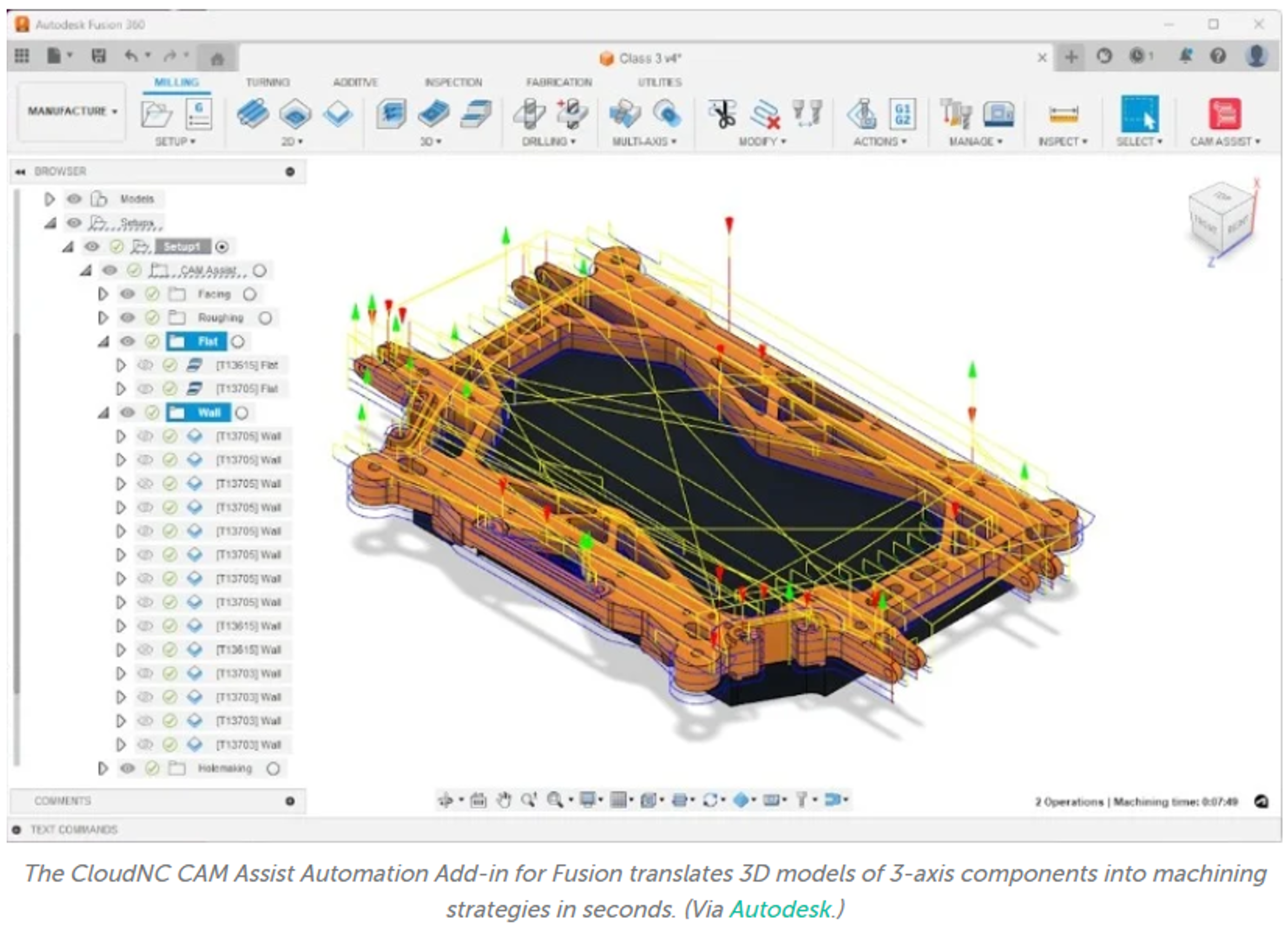The height and width of the screenshot is (929, 1288).
Task: Switch to the ADDITIVE tab
Action: 355,82
